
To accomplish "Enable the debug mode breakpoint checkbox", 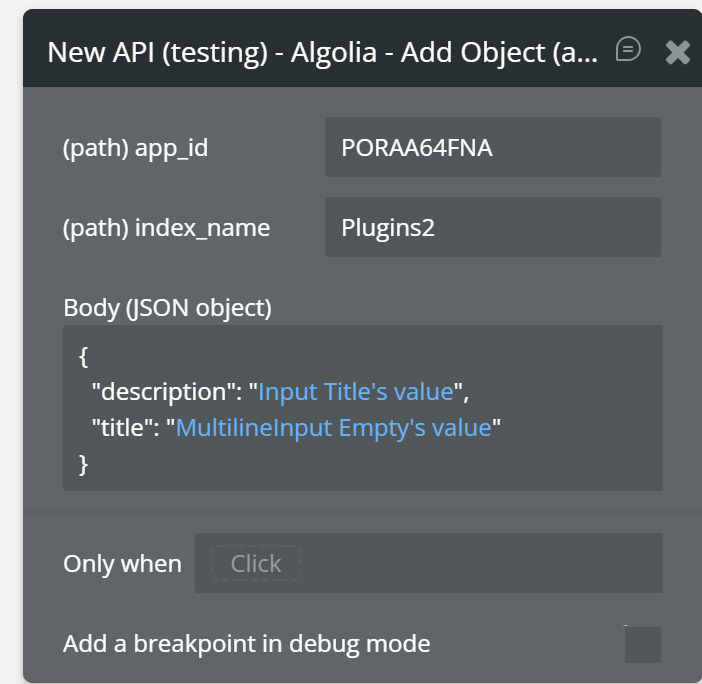I will 642,644.
